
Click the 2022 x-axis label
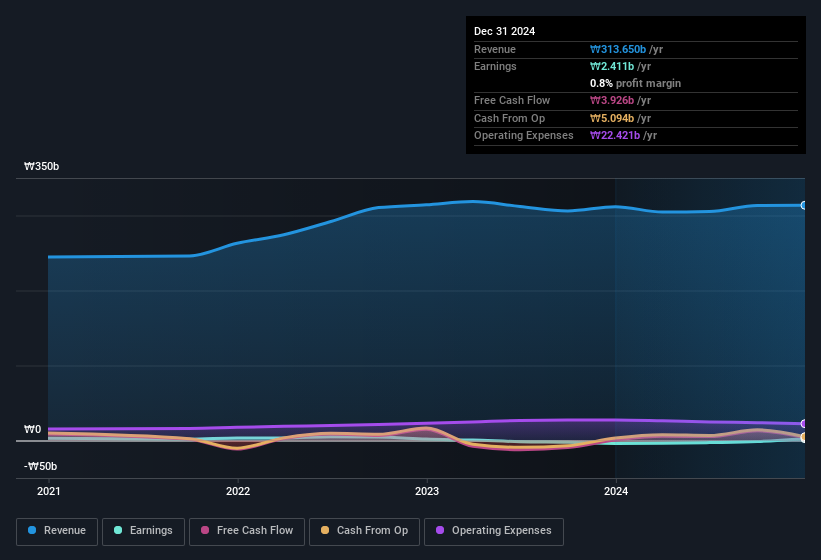[238, 491]
